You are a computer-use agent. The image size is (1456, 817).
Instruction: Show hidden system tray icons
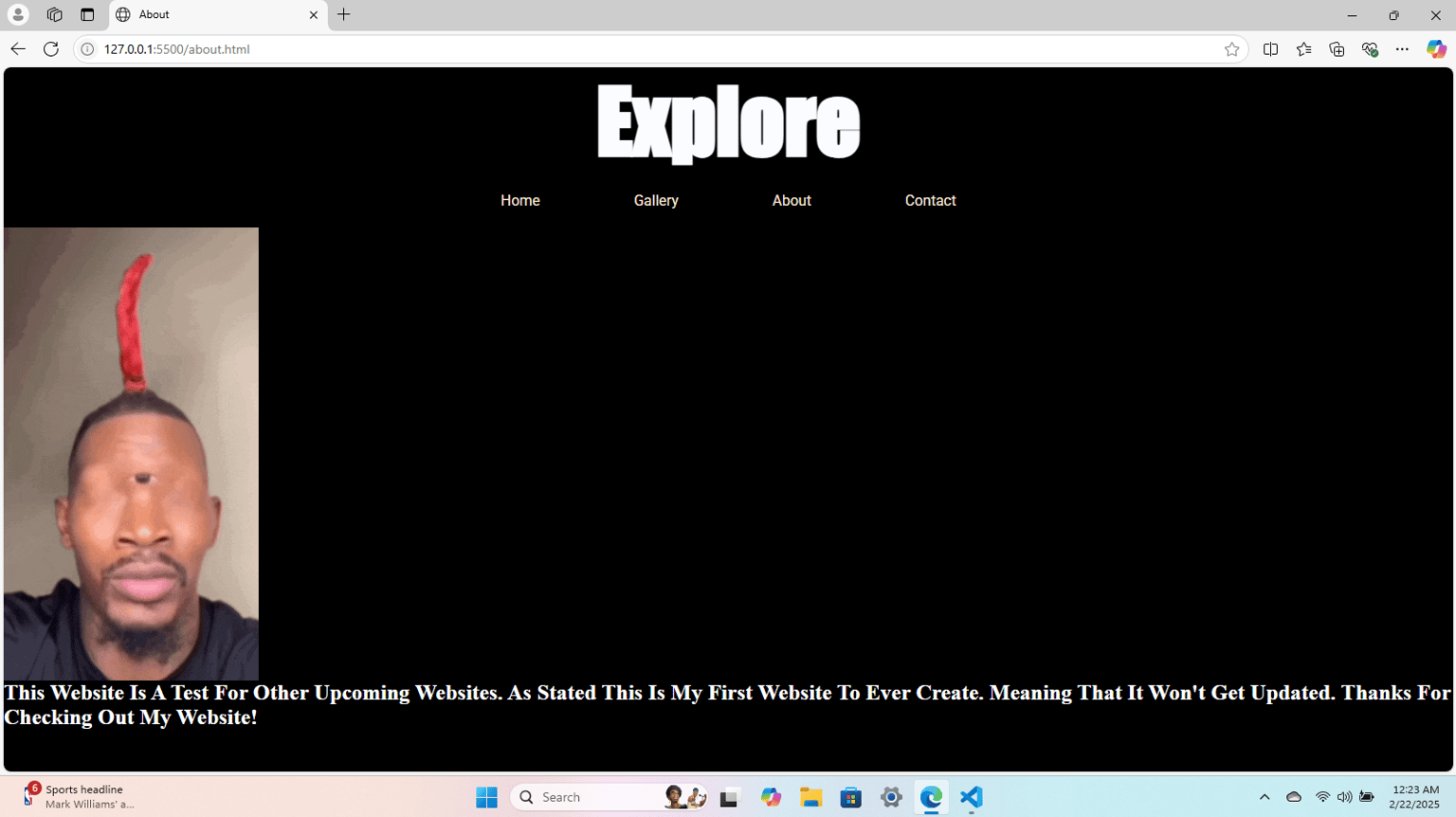(x=1265, y=797)
